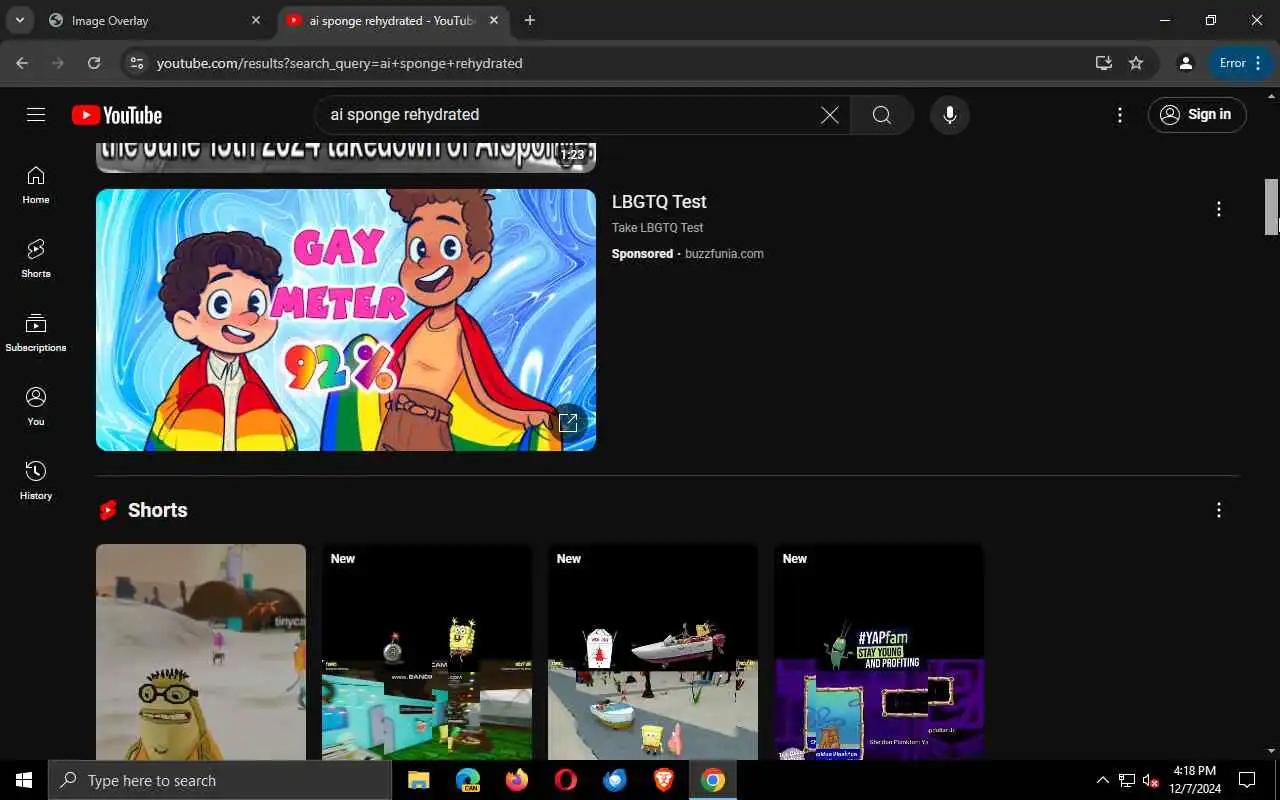Viewport: 1280px width, 800px height.
Task: Open a new browser tab
Action: (530, 20)
